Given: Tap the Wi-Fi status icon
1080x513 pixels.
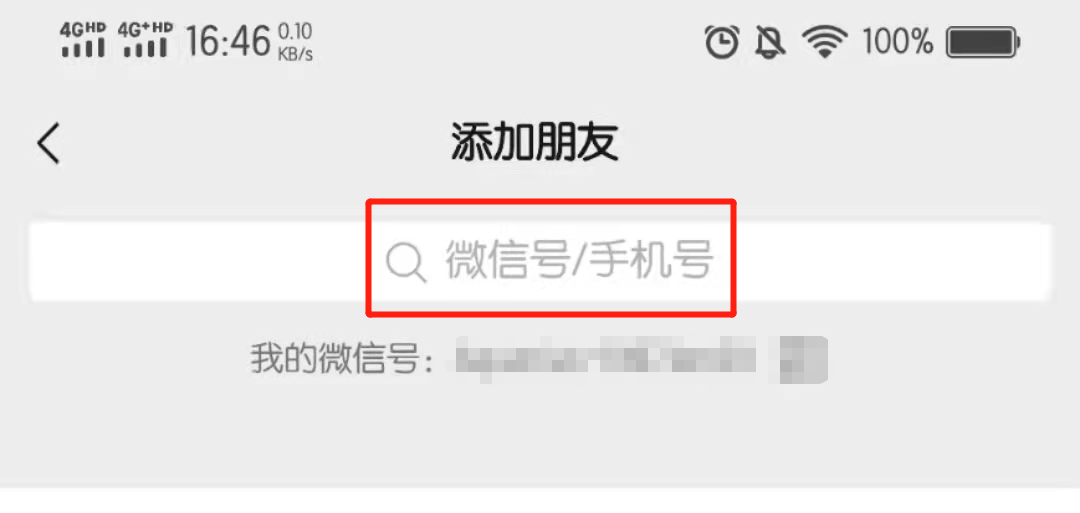Looking at the screenshot, I should point(824,42).
